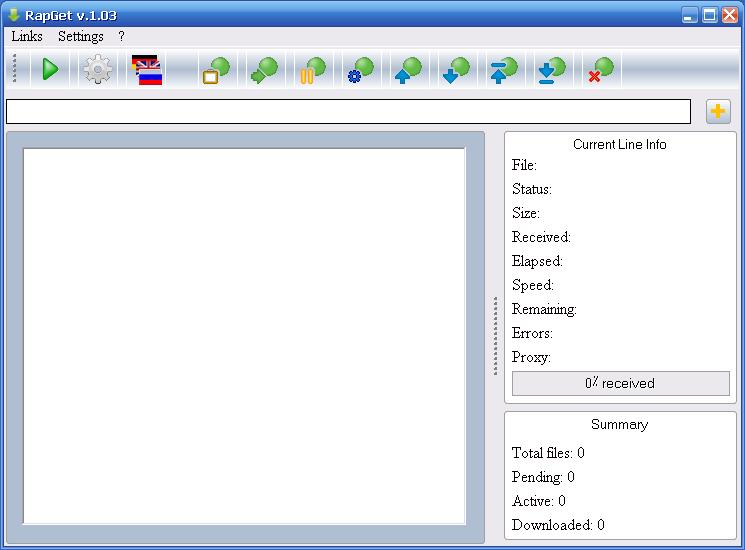Maximize the RapGet window
The image size is (745, 550).
tap(710, 15)
